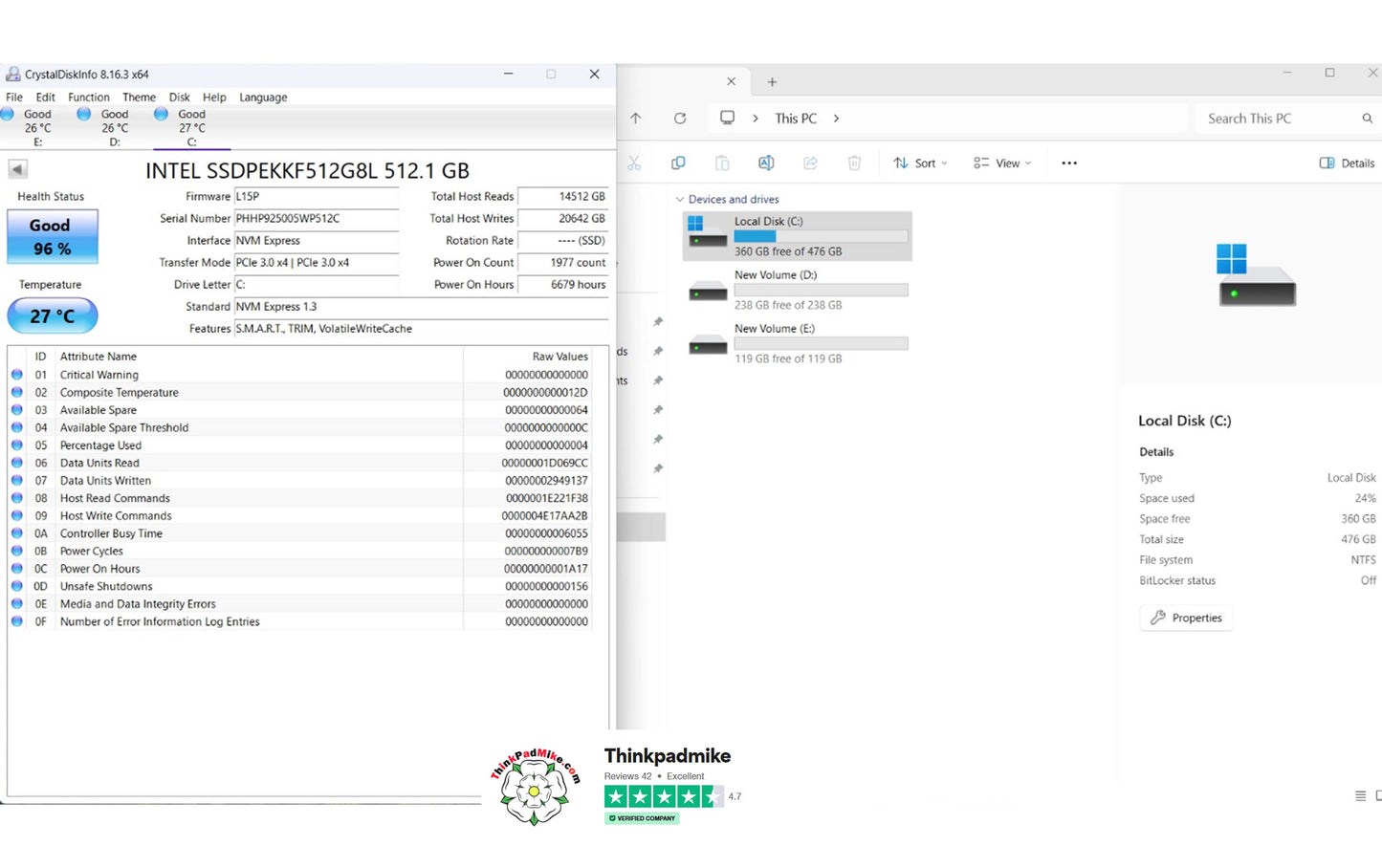Open the Edit menu in CrystalDiskInfo

[x=46, y=98]
